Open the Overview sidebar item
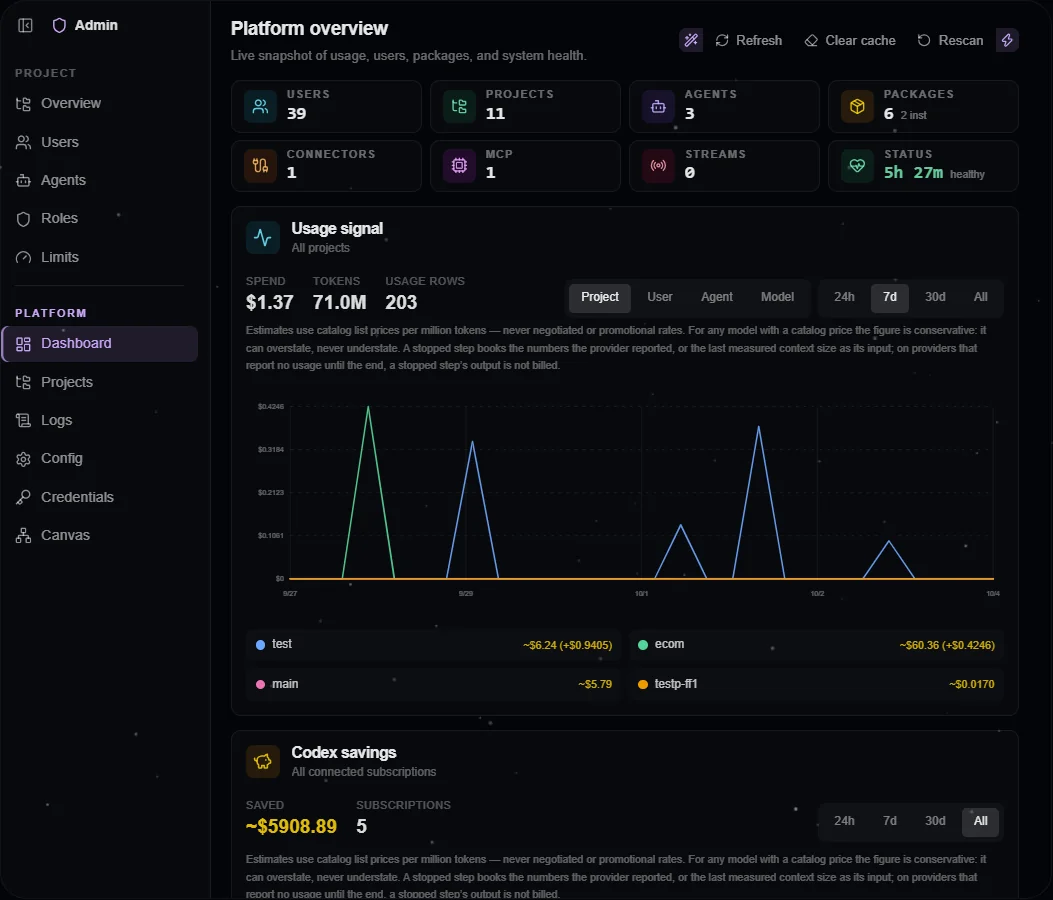This screenshot has height=900, width=1053. click(99, 103)
